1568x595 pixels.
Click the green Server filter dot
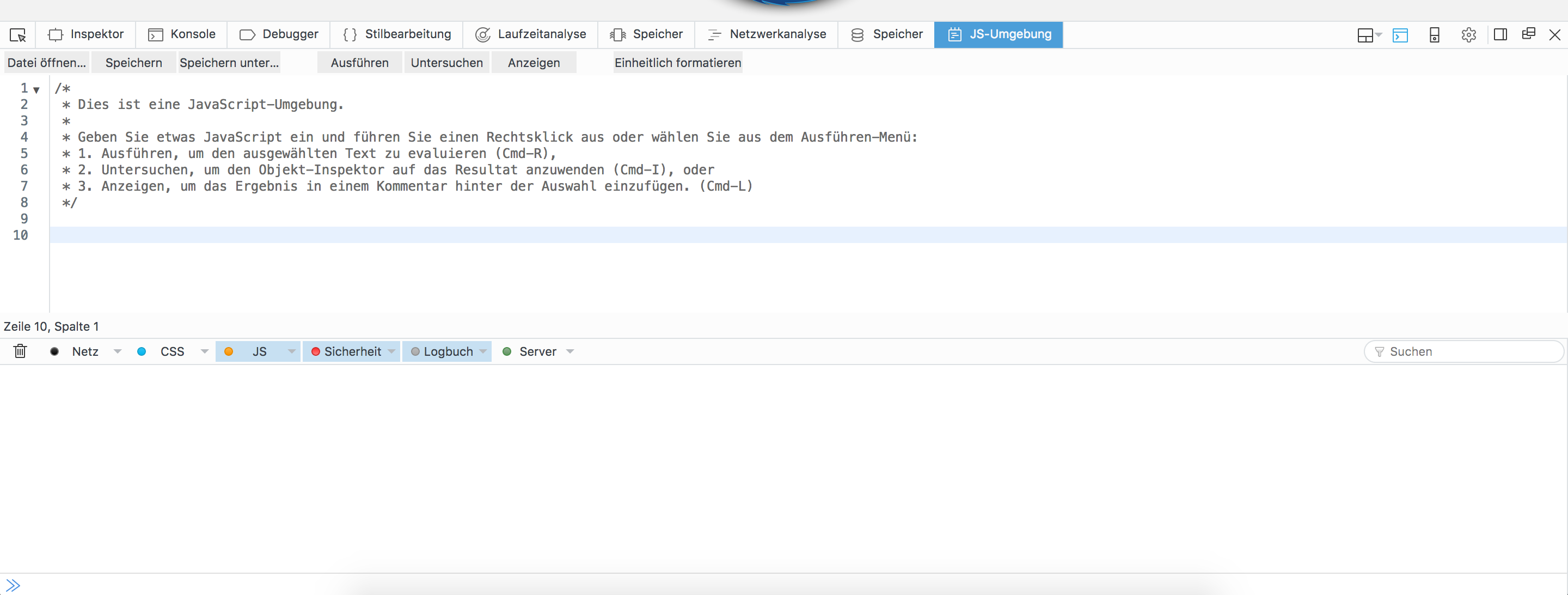(506, 351)
